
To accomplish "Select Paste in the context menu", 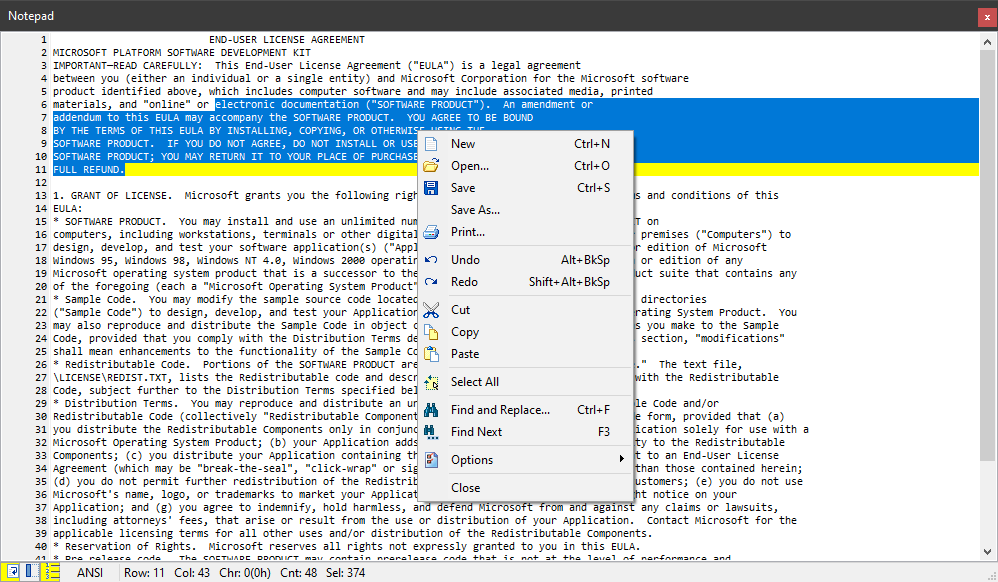I will click(525, 354).
